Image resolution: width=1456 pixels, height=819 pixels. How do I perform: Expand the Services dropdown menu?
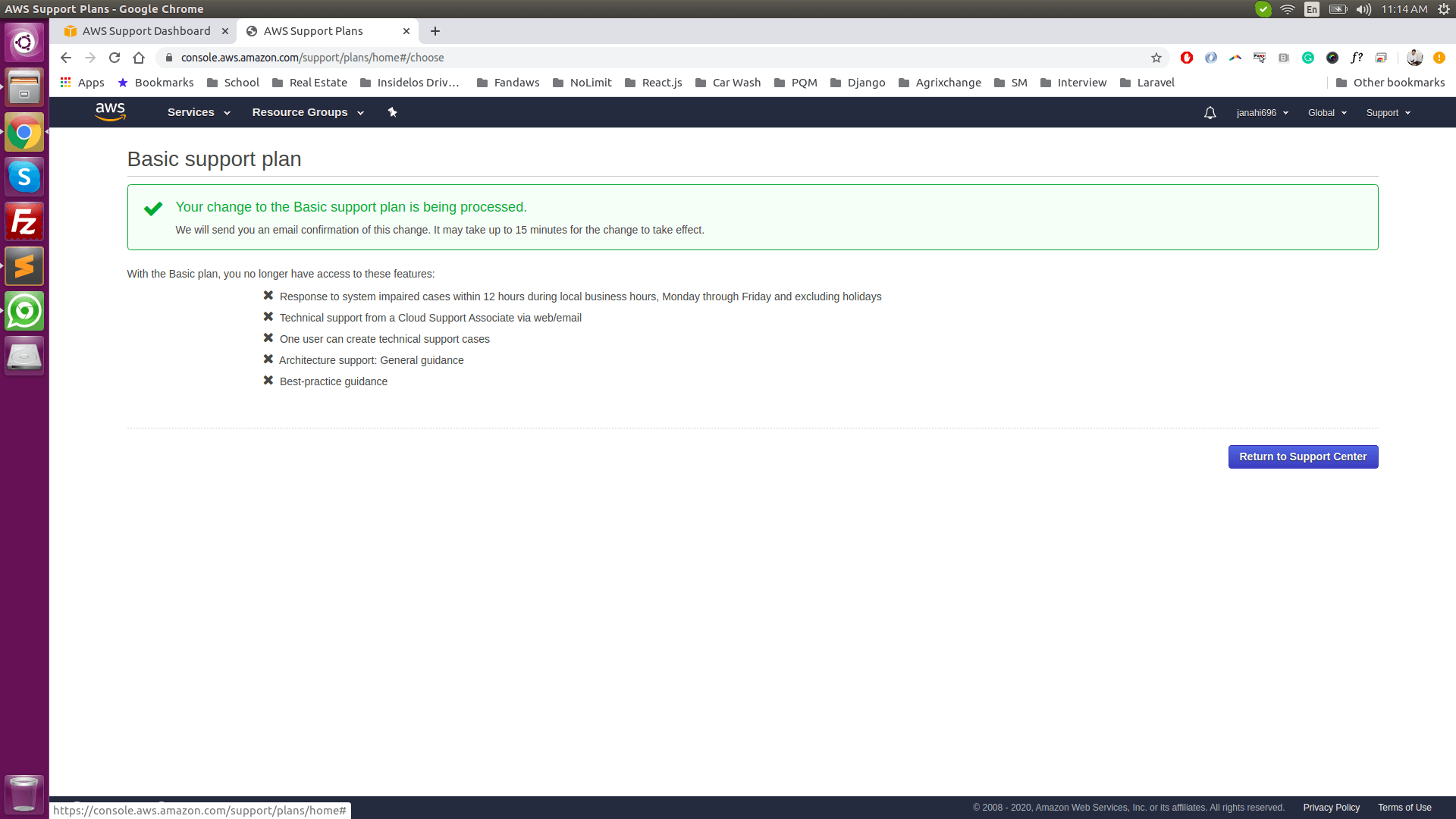click(199, 112)
